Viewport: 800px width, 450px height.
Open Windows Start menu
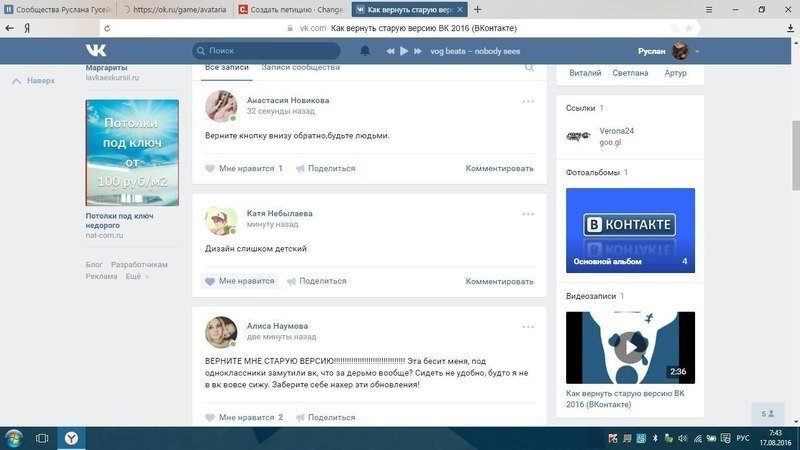[x=14, y=438]
